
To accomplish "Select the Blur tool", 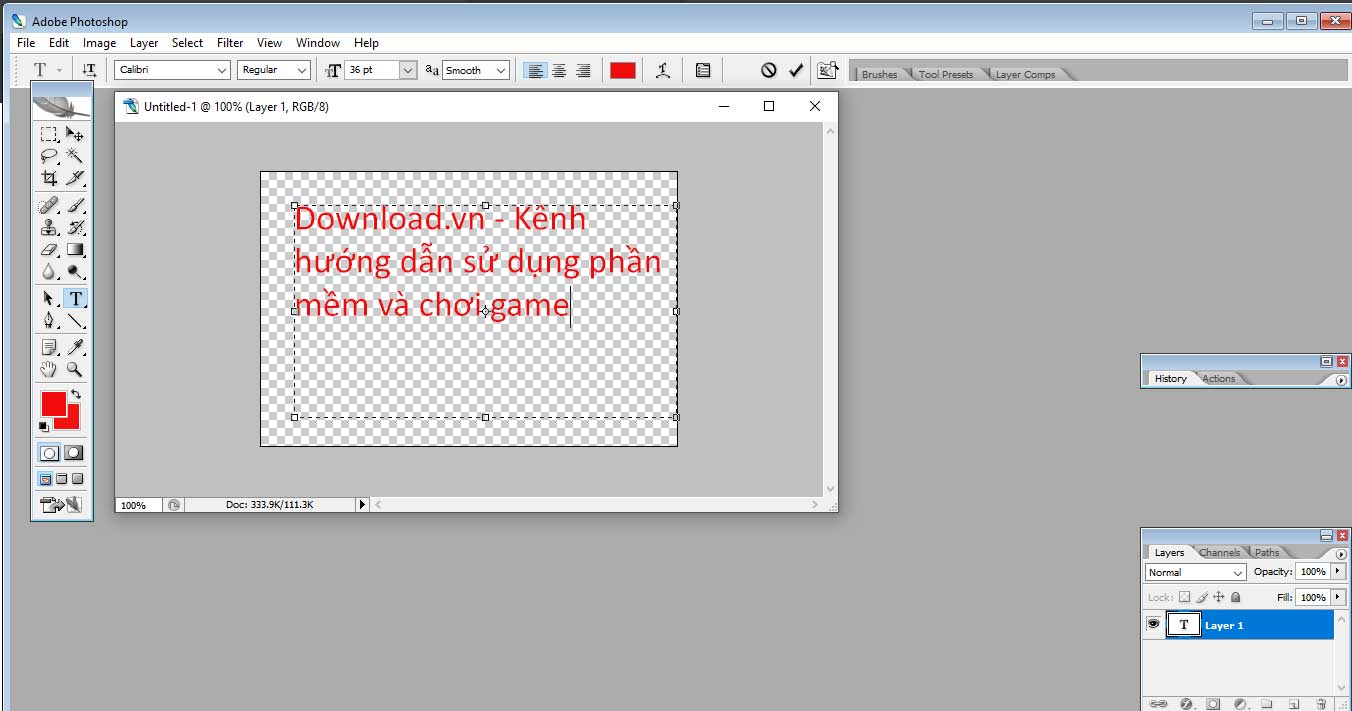I will coord(48,272).
